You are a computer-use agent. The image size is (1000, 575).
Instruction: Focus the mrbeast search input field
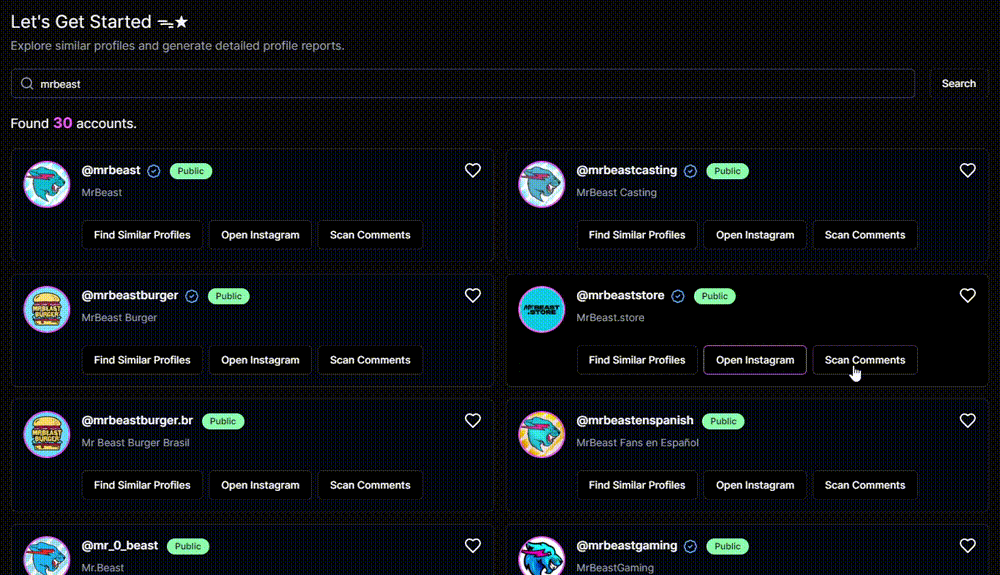click(463, 84)
